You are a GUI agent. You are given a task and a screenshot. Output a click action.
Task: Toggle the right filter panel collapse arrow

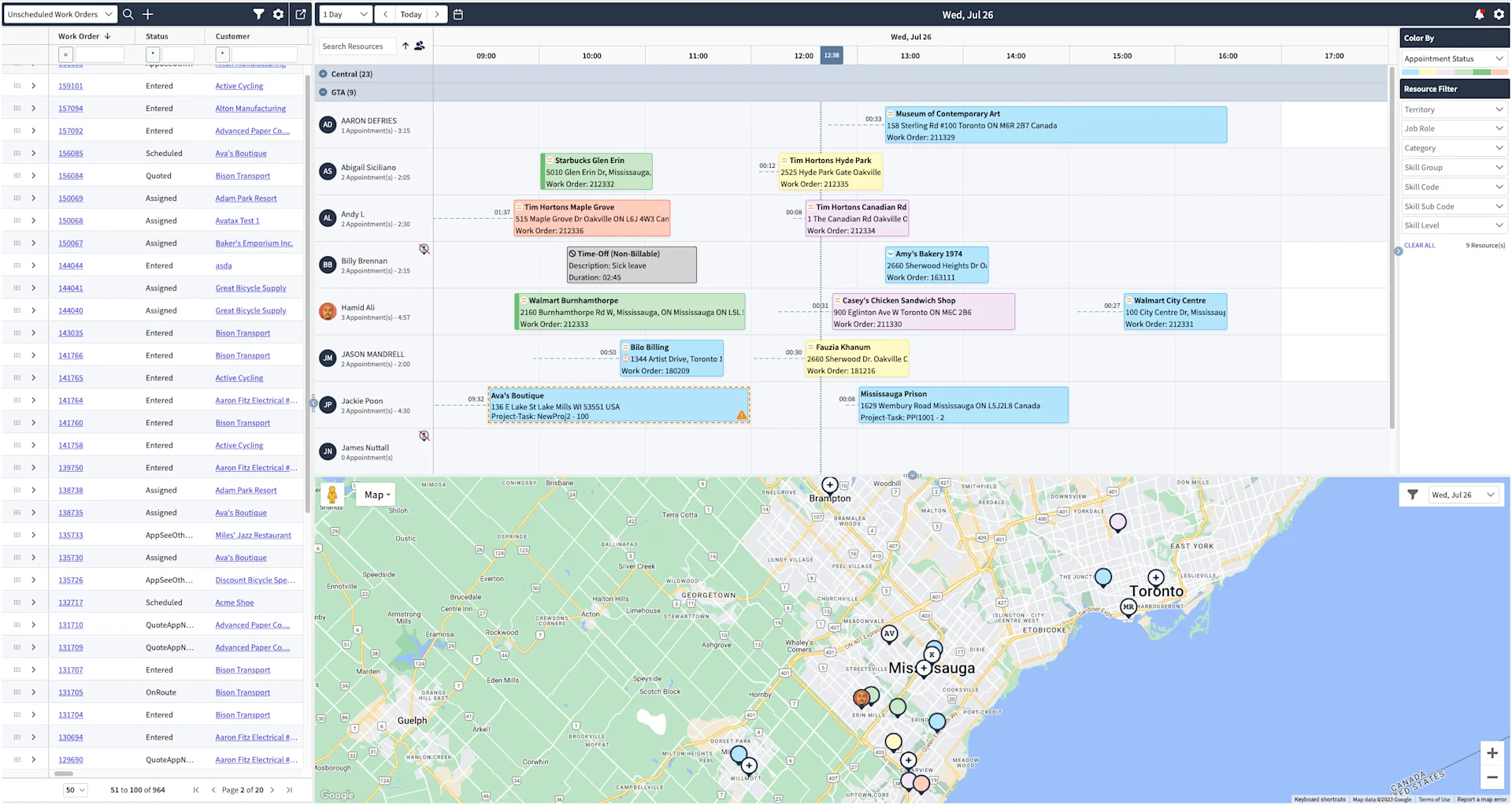[1399, 251]
